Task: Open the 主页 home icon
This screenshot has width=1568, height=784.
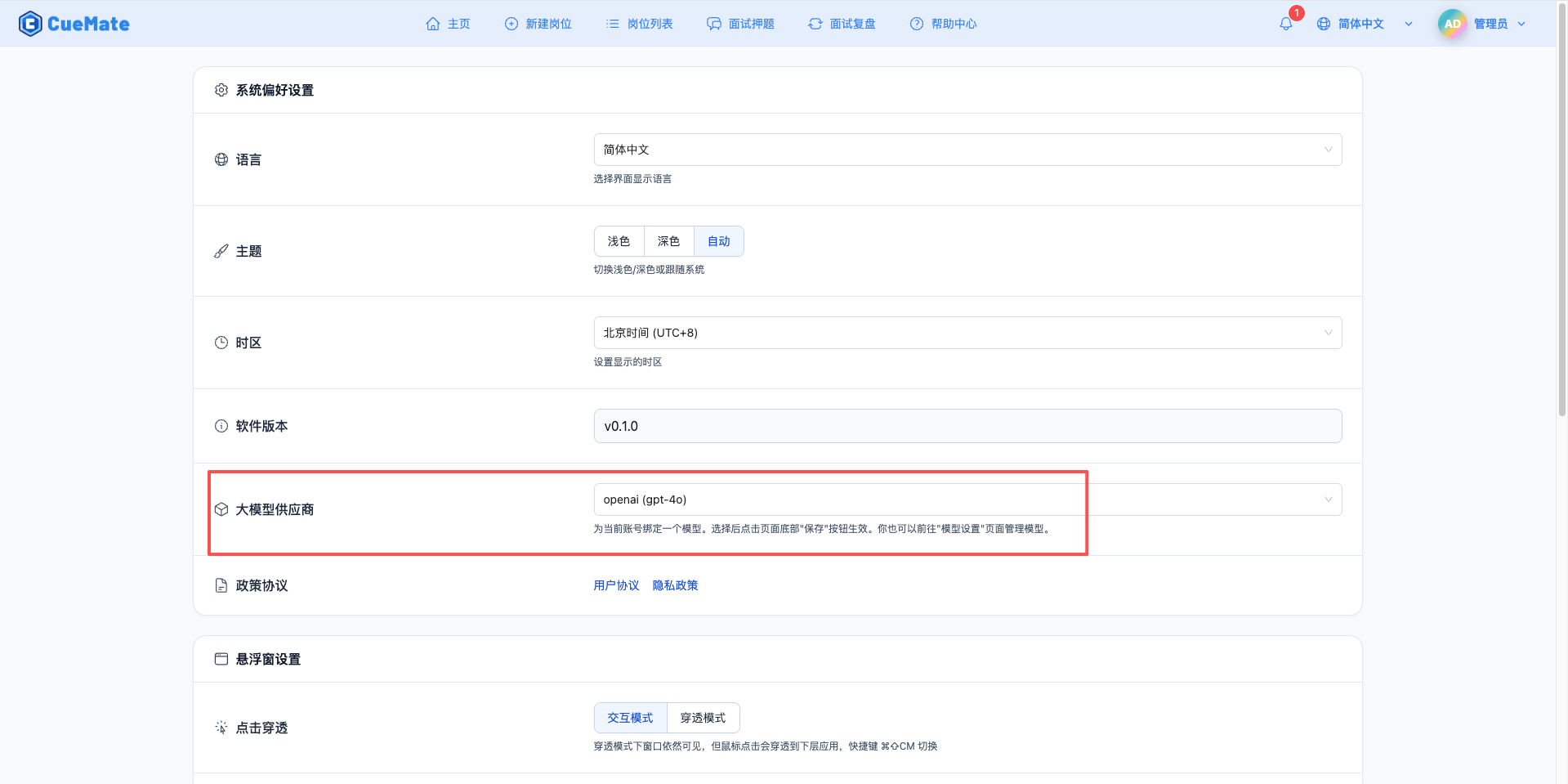Action: (434, 24)
